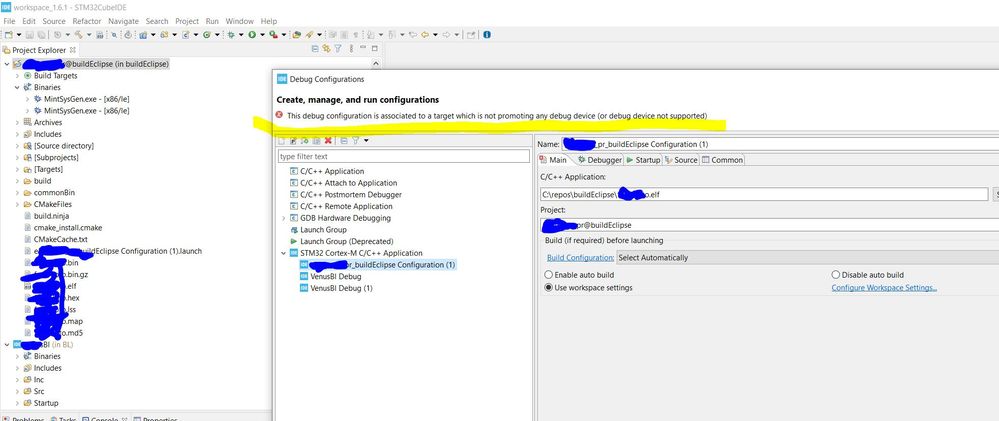Click the Debug Configurations window title icon

click(282, 79)
